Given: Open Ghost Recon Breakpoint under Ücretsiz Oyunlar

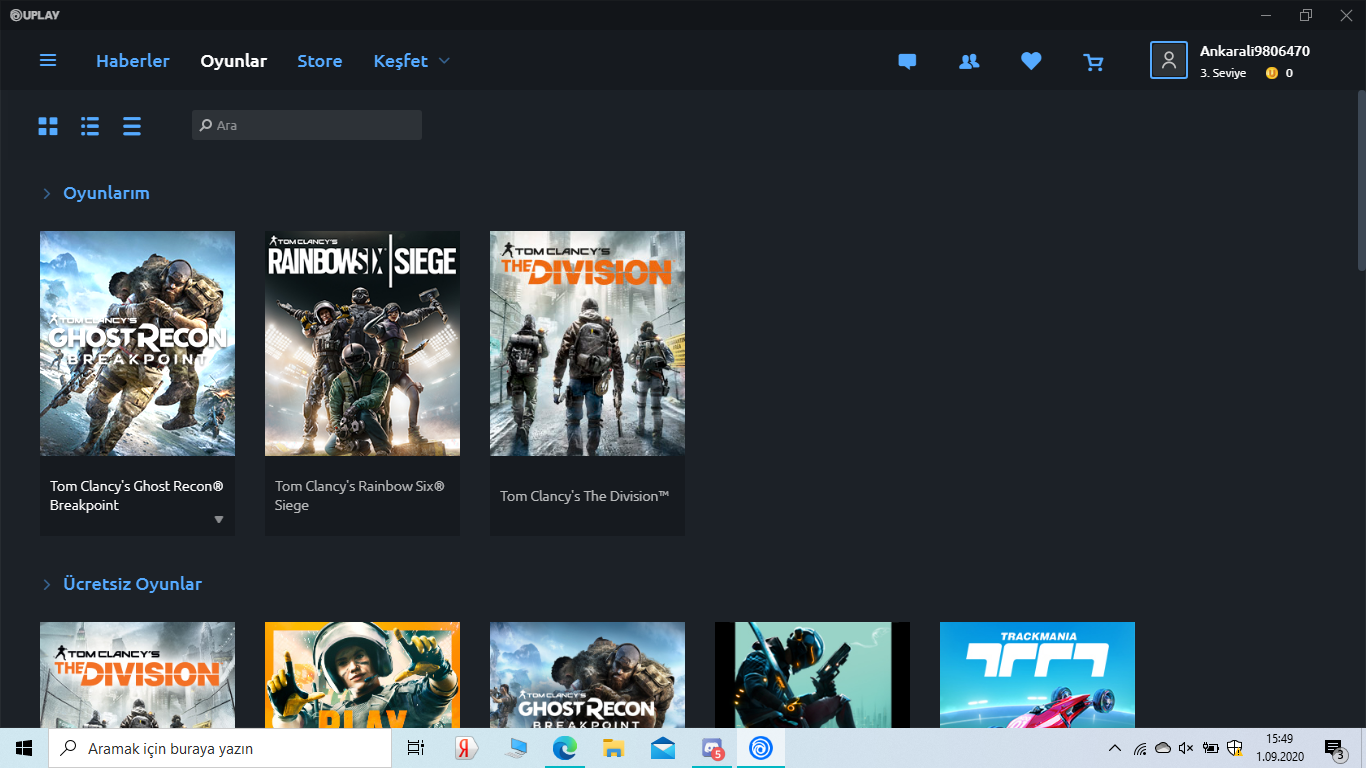Looking at the screenshot, I should point(587,675).
